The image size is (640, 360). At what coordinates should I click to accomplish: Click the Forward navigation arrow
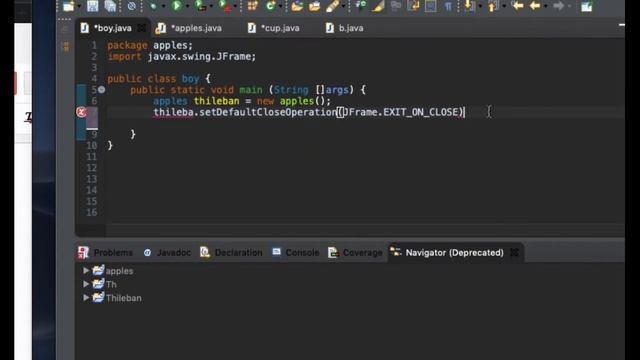pos(558,6)
